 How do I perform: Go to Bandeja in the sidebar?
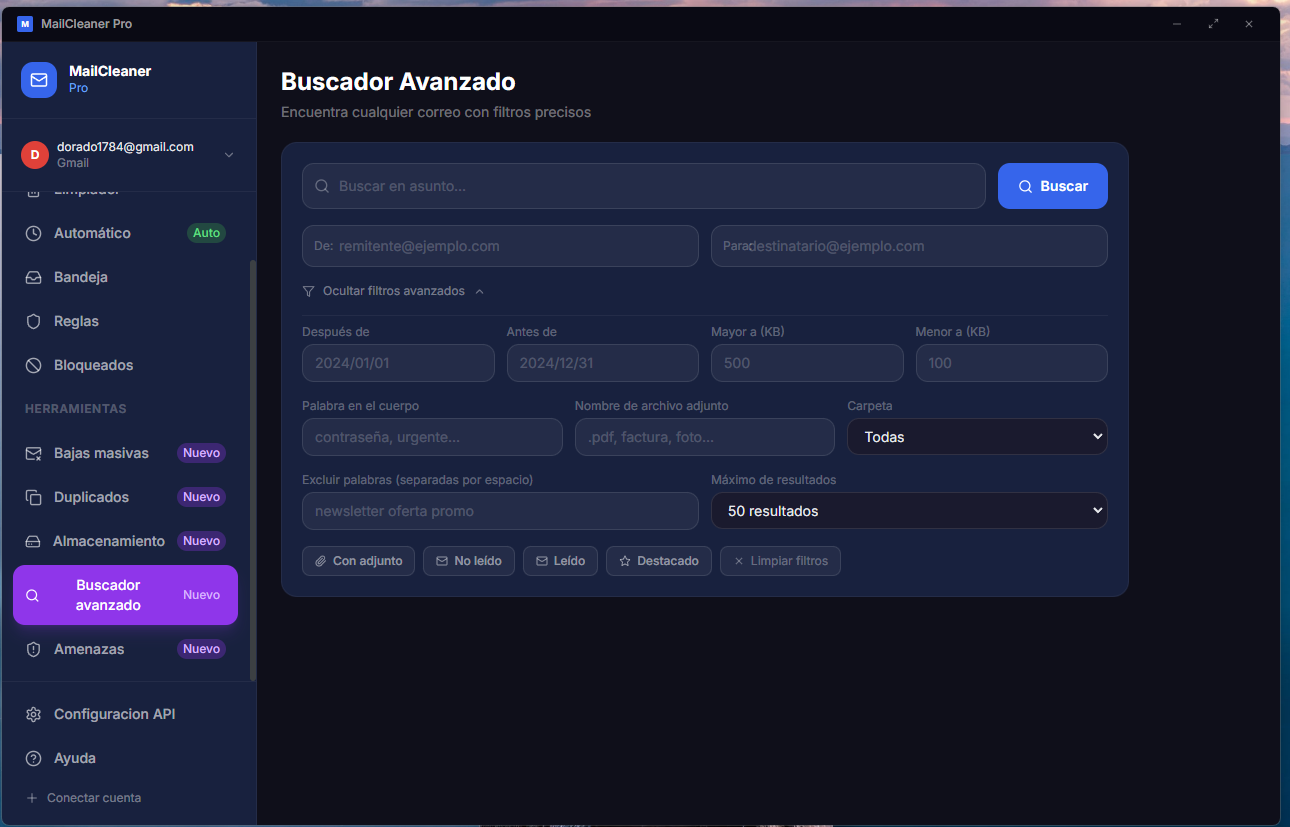(125, 277)
